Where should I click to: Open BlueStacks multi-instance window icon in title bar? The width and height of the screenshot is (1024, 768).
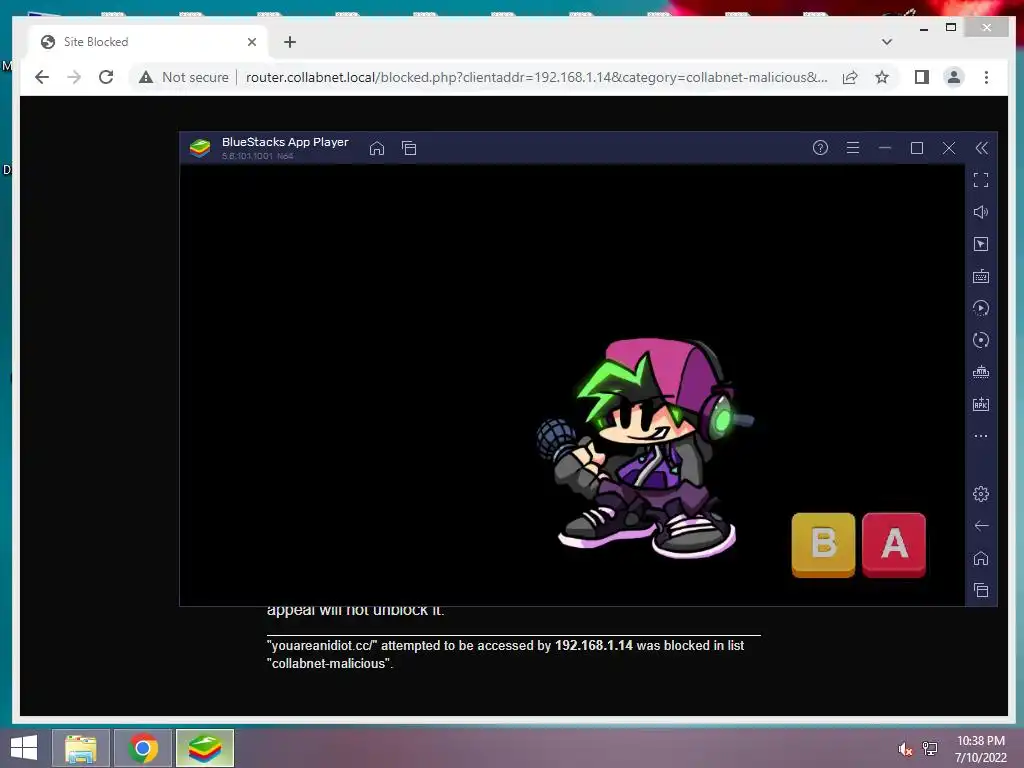[x=409, y=148]
